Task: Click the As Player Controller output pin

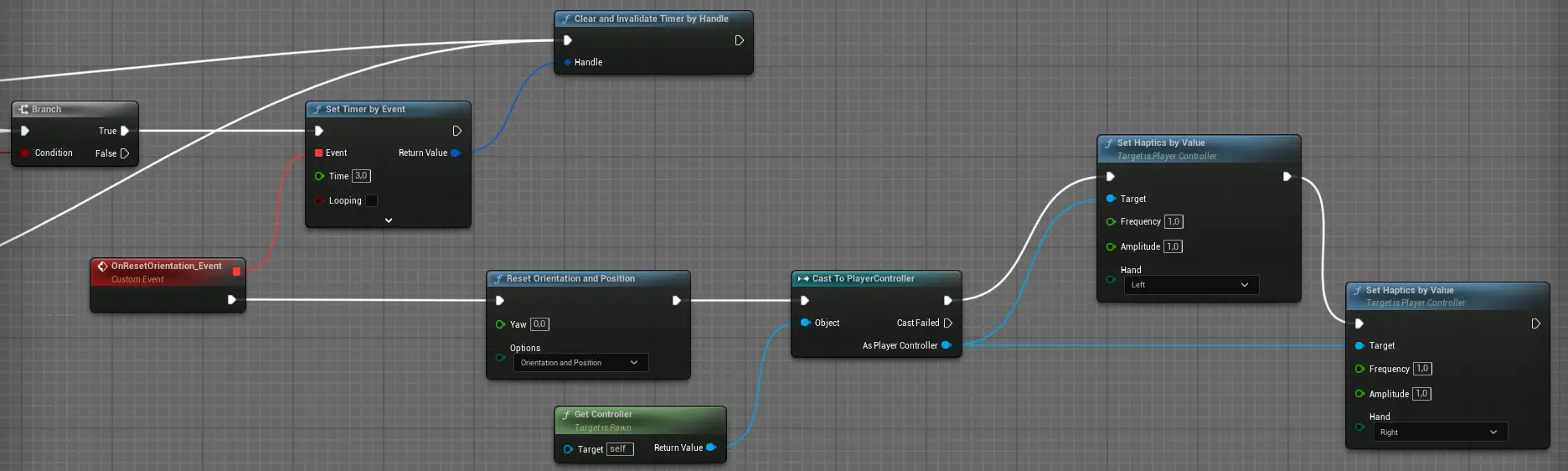Action: 946,345
